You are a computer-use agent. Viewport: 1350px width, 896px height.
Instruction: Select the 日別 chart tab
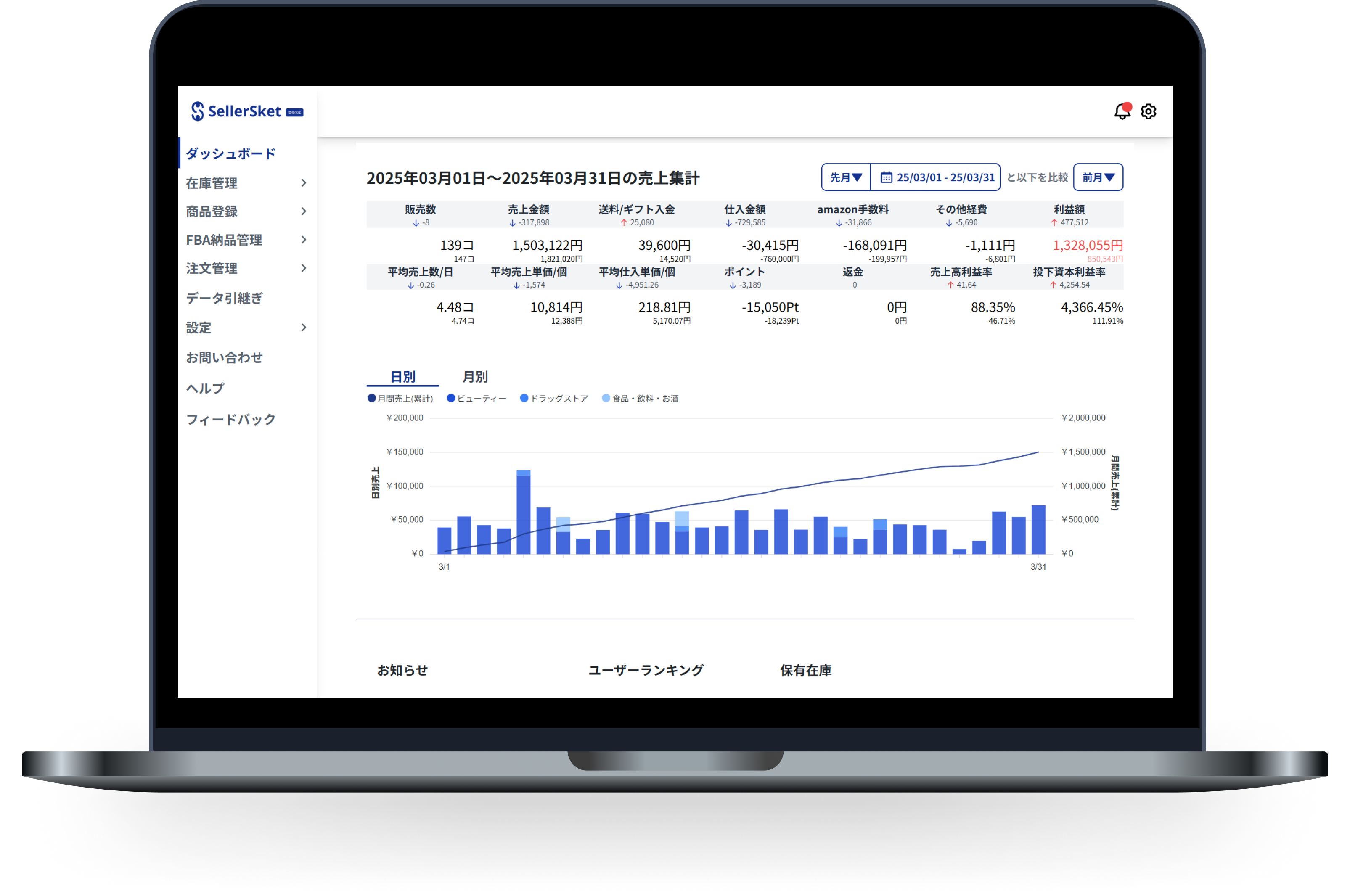click(402, 377)
